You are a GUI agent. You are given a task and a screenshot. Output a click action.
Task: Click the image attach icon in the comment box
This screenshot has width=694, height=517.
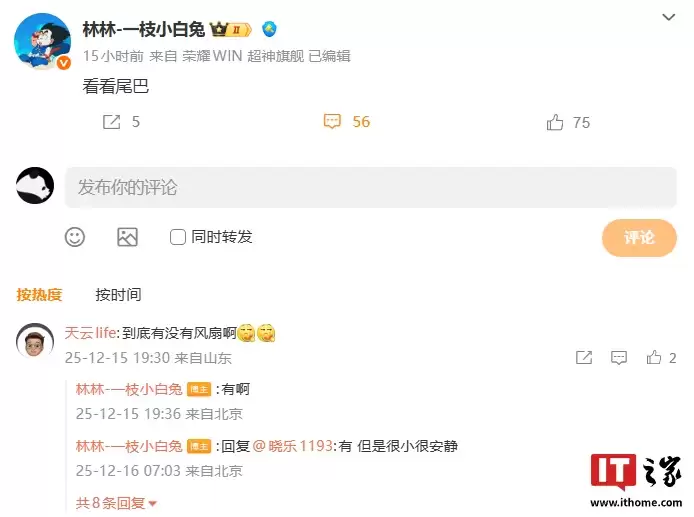[127, 237]
